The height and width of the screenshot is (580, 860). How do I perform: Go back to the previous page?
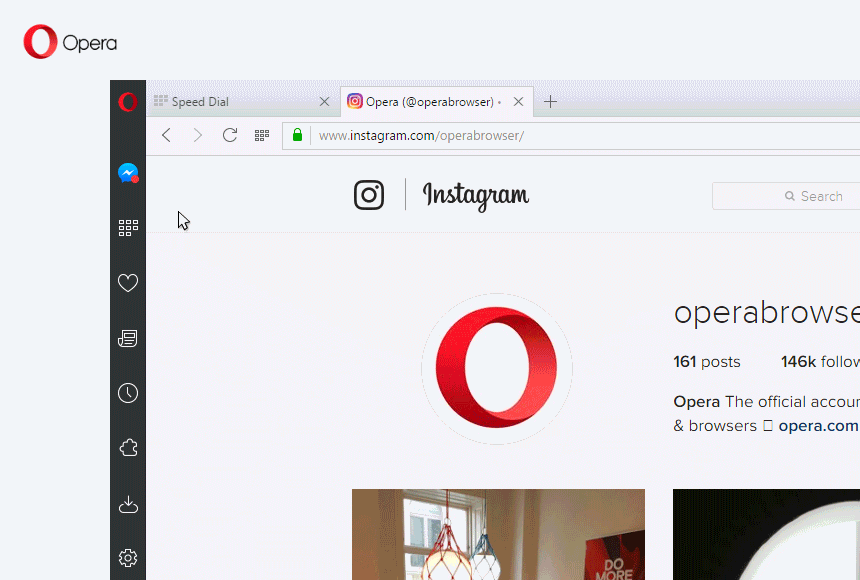(166, 135)
